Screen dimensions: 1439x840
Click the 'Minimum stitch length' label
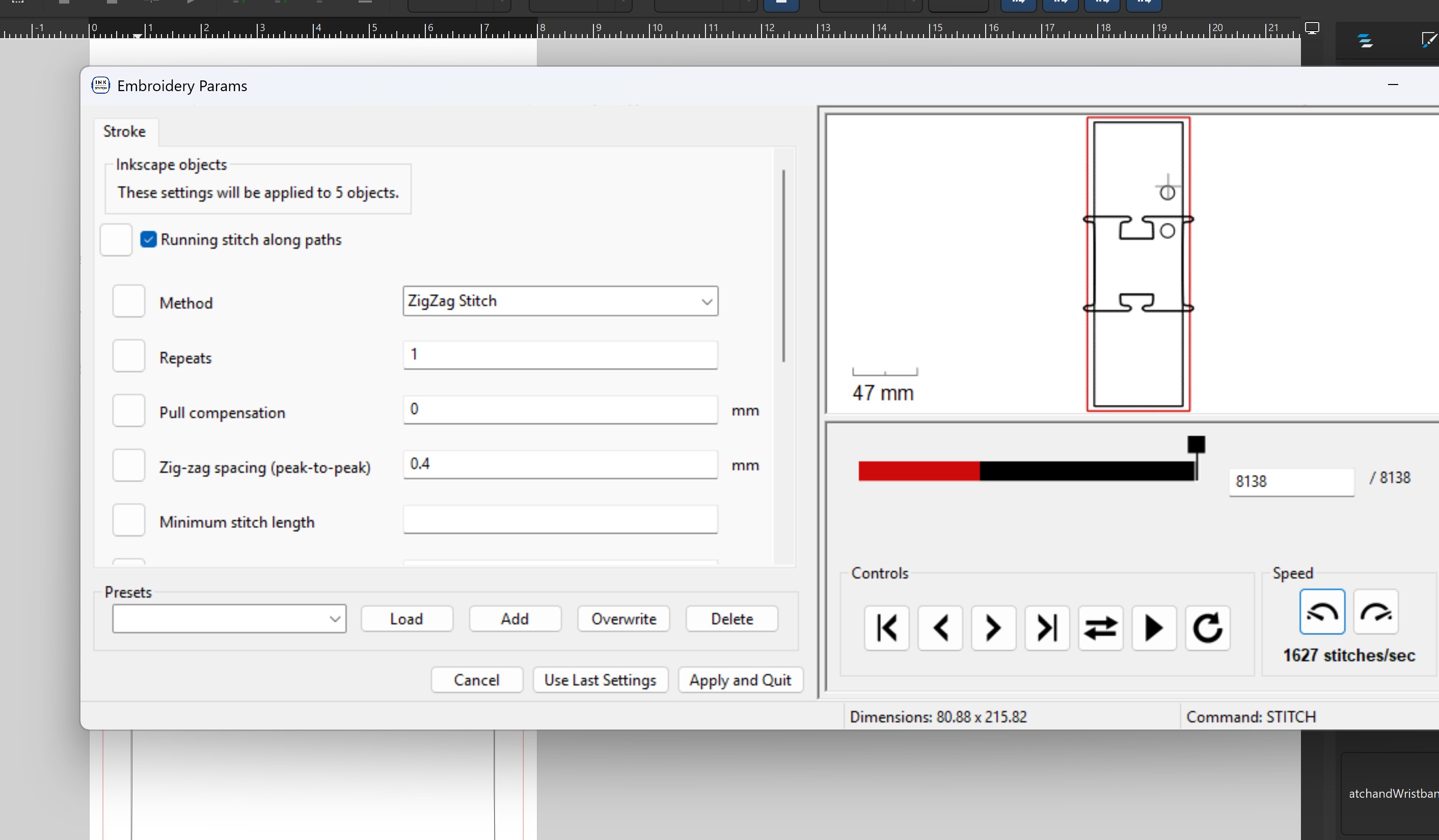[237, 523]
